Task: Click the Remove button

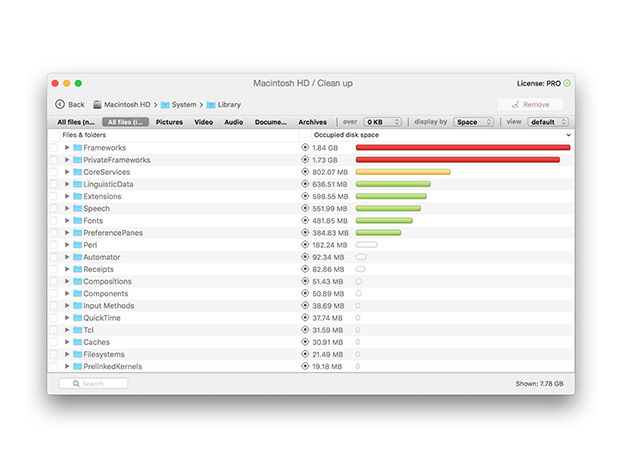Action: click(x=530, y=104)
